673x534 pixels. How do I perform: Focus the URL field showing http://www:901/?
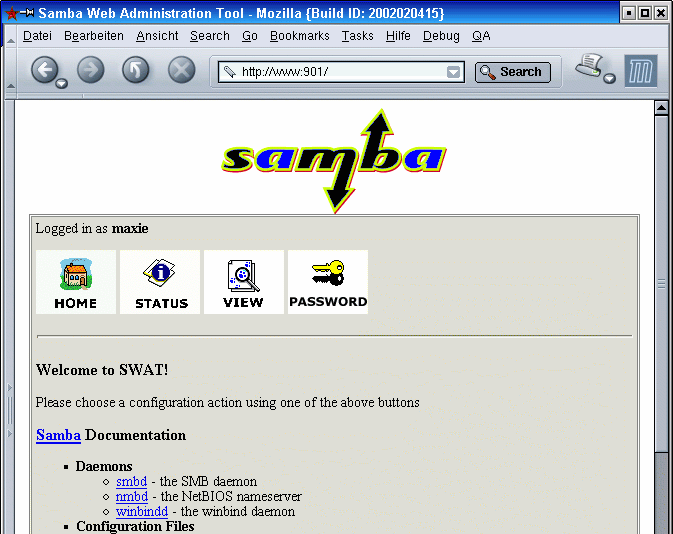tap(341, 72)
